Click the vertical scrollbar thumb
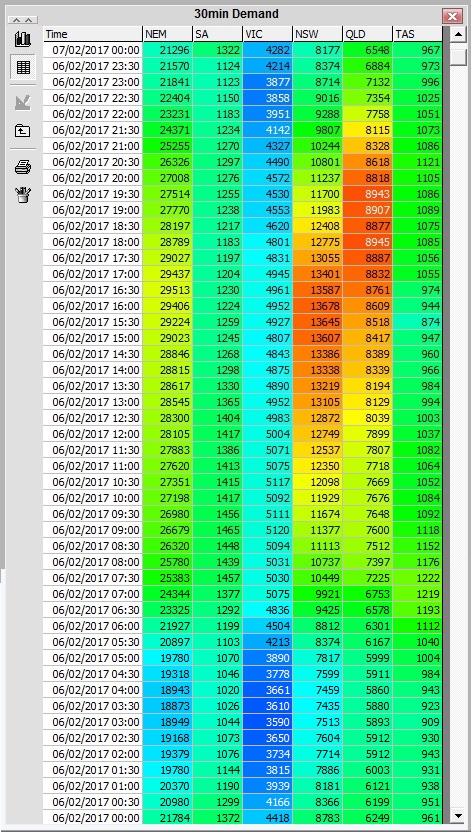 point(458,55)
